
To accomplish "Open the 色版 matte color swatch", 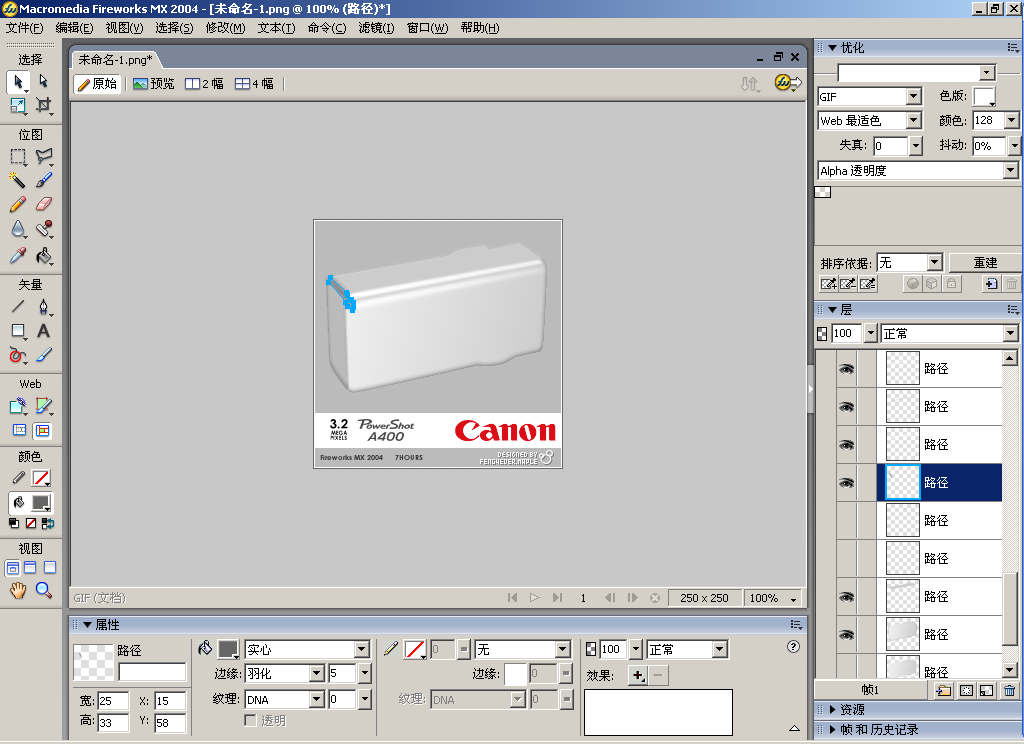I will click(984, 97).
